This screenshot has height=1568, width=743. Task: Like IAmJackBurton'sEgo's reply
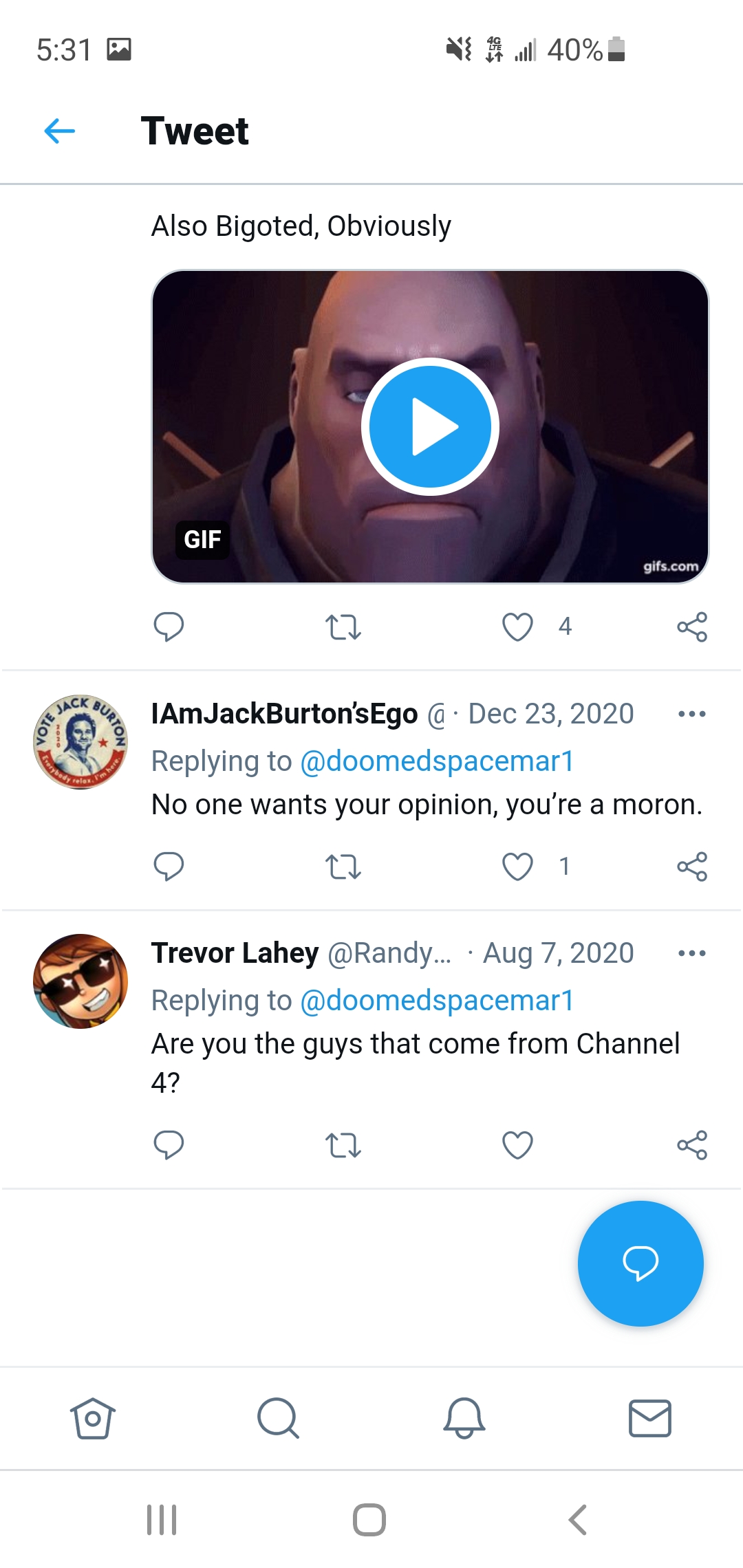pos(517,866)
